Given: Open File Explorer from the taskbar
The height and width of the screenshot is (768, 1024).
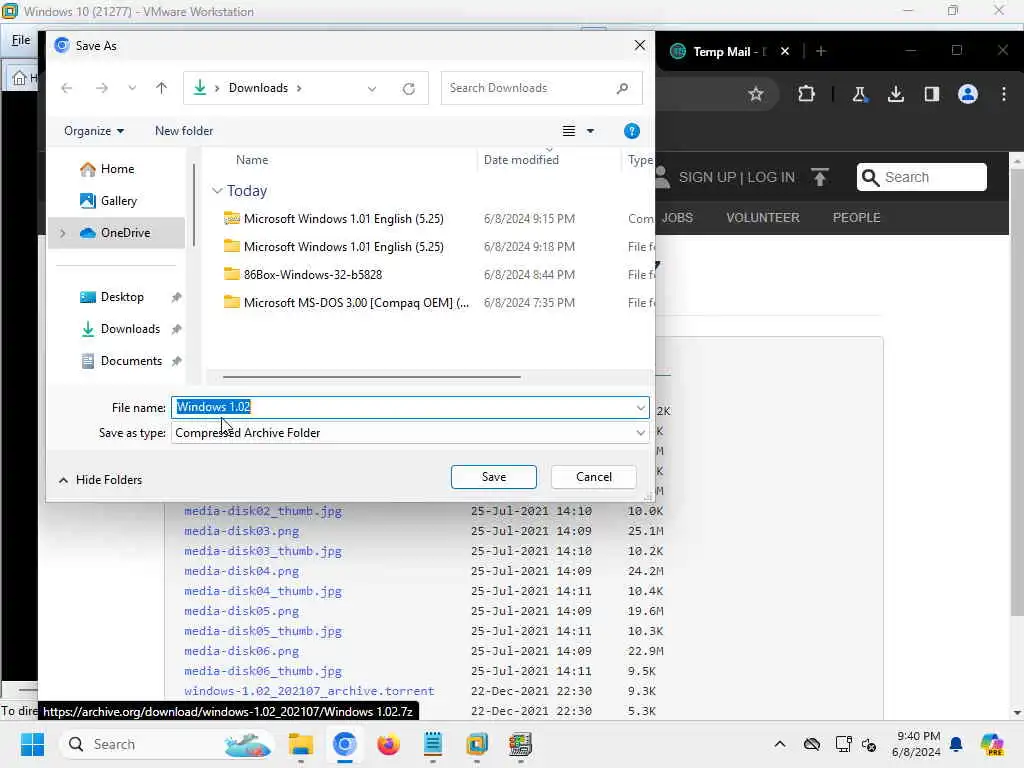Looking at the screenshot, I should click(x=300, y=744).
